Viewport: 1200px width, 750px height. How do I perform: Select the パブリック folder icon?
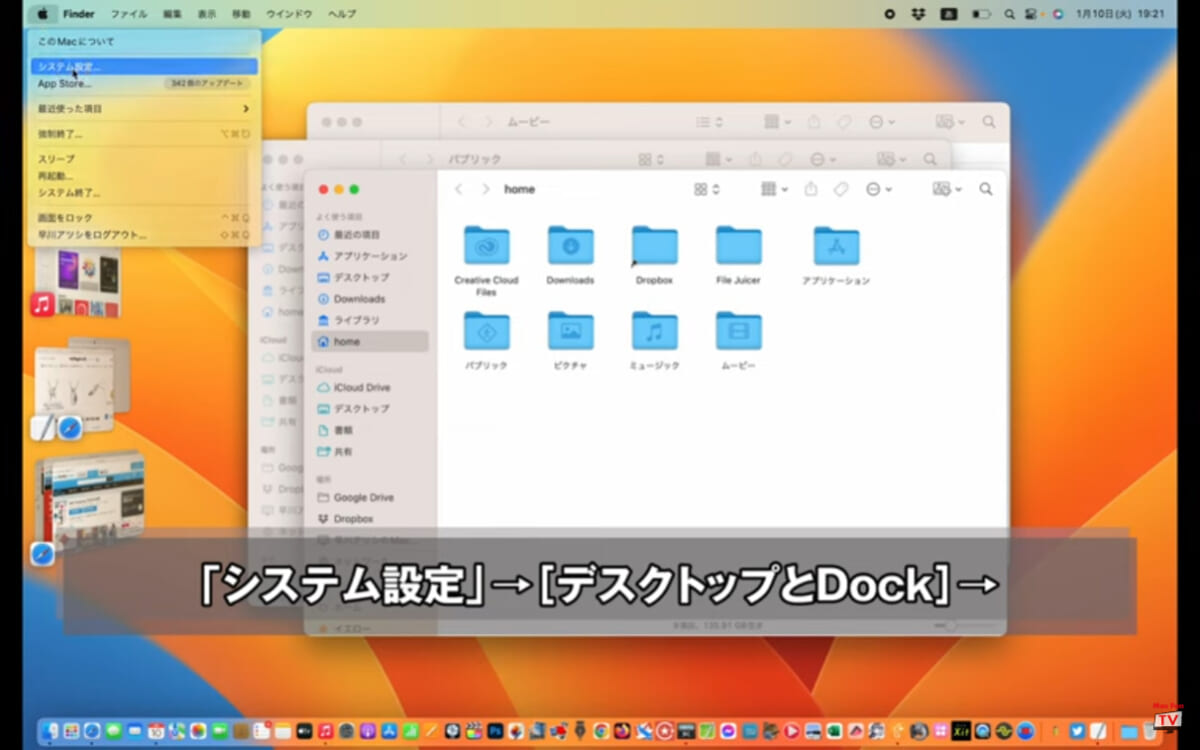486,331
